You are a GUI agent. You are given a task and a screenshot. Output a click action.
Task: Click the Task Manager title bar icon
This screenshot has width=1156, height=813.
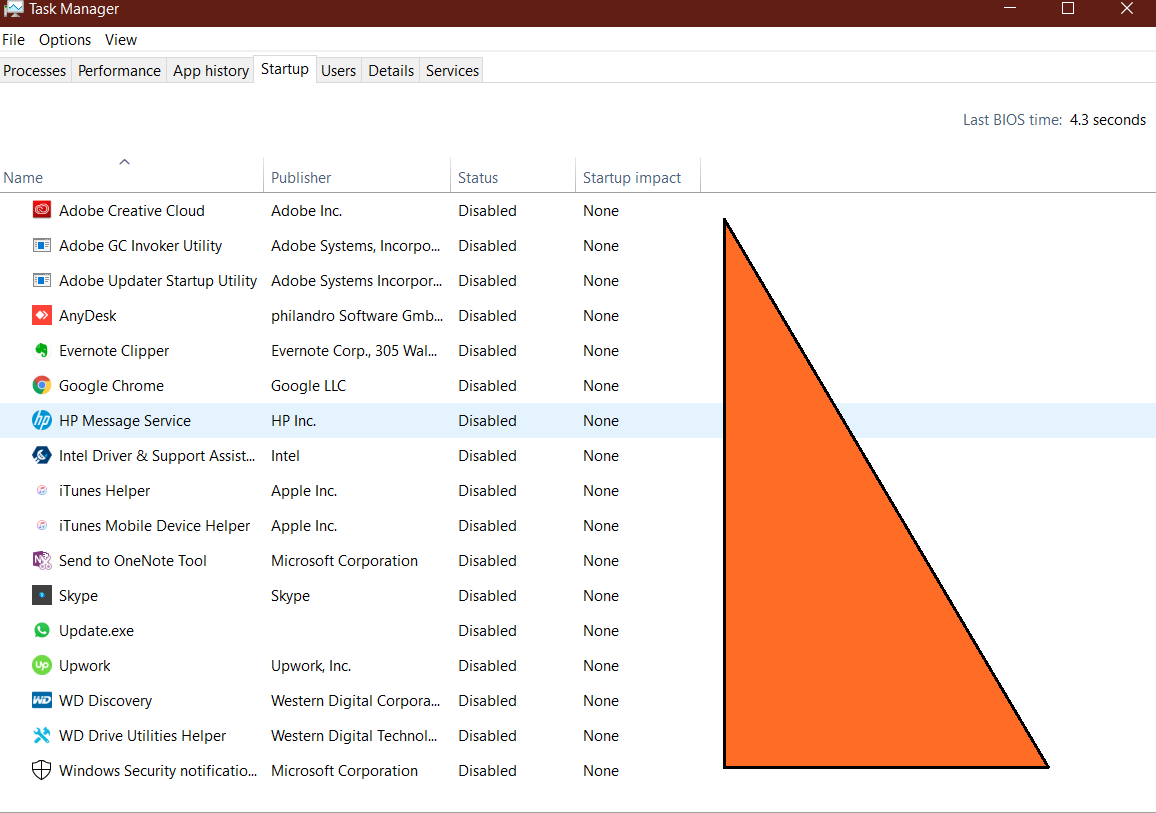tap(13, 9)
